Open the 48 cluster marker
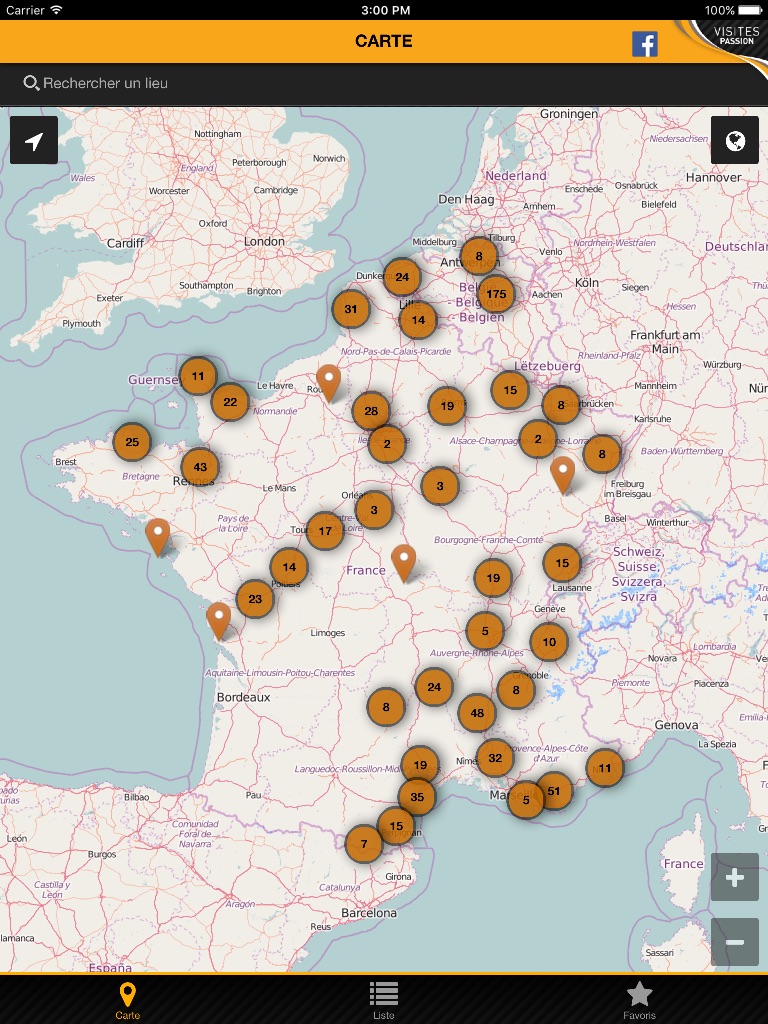Screen dimensions: 768x1024 tap(477, 712)
